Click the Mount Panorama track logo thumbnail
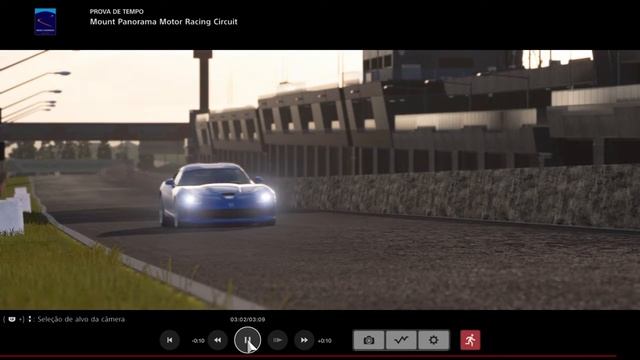 (45, 22)
